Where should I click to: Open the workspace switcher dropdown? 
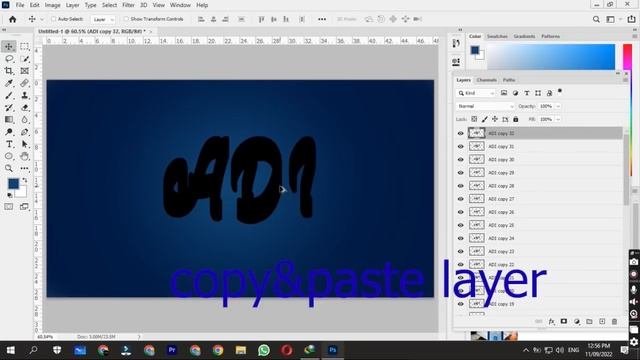(613, 19)
